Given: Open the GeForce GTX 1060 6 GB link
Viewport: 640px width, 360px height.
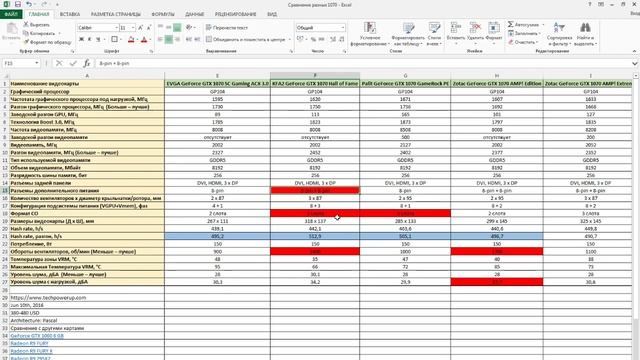Looking at the screenshot, I should coord(37,336).
